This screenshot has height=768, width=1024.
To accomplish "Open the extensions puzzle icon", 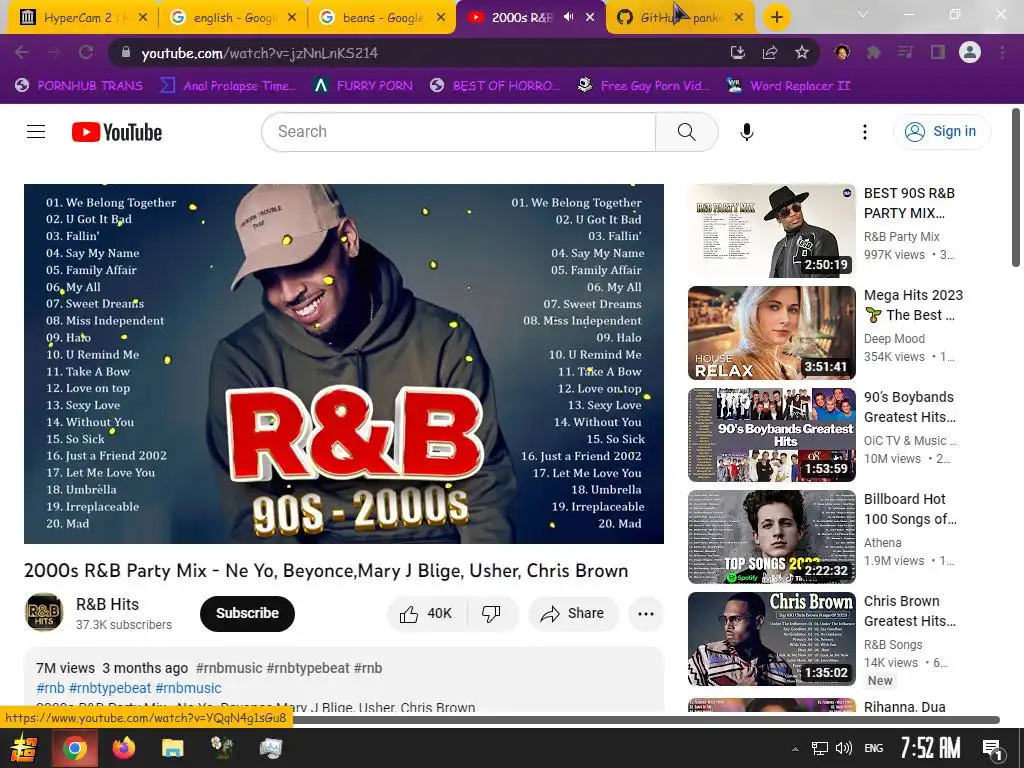I will click(x=874, y=52).
